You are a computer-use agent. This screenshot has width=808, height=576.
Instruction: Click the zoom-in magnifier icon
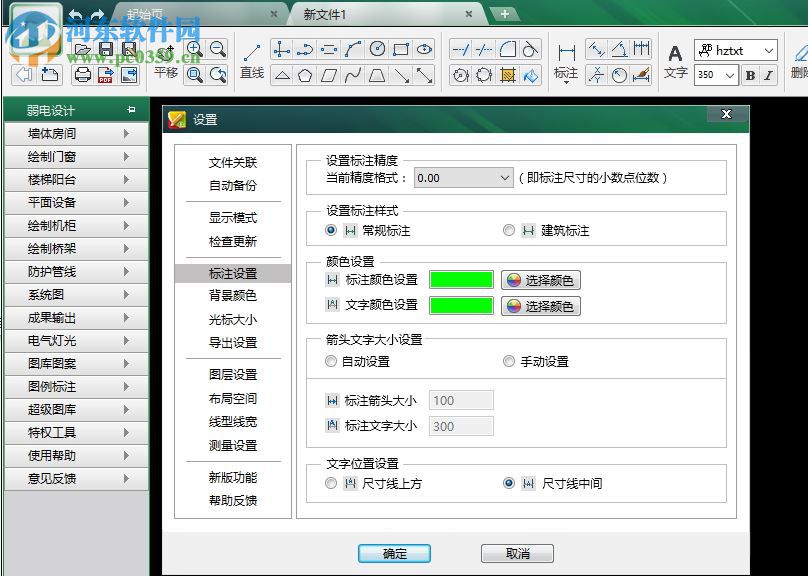point(192,47)
